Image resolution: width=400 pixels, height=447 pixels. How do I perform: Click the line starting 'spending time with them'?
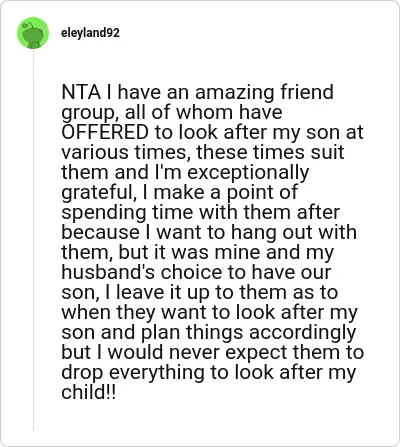(x=201, y=213)
